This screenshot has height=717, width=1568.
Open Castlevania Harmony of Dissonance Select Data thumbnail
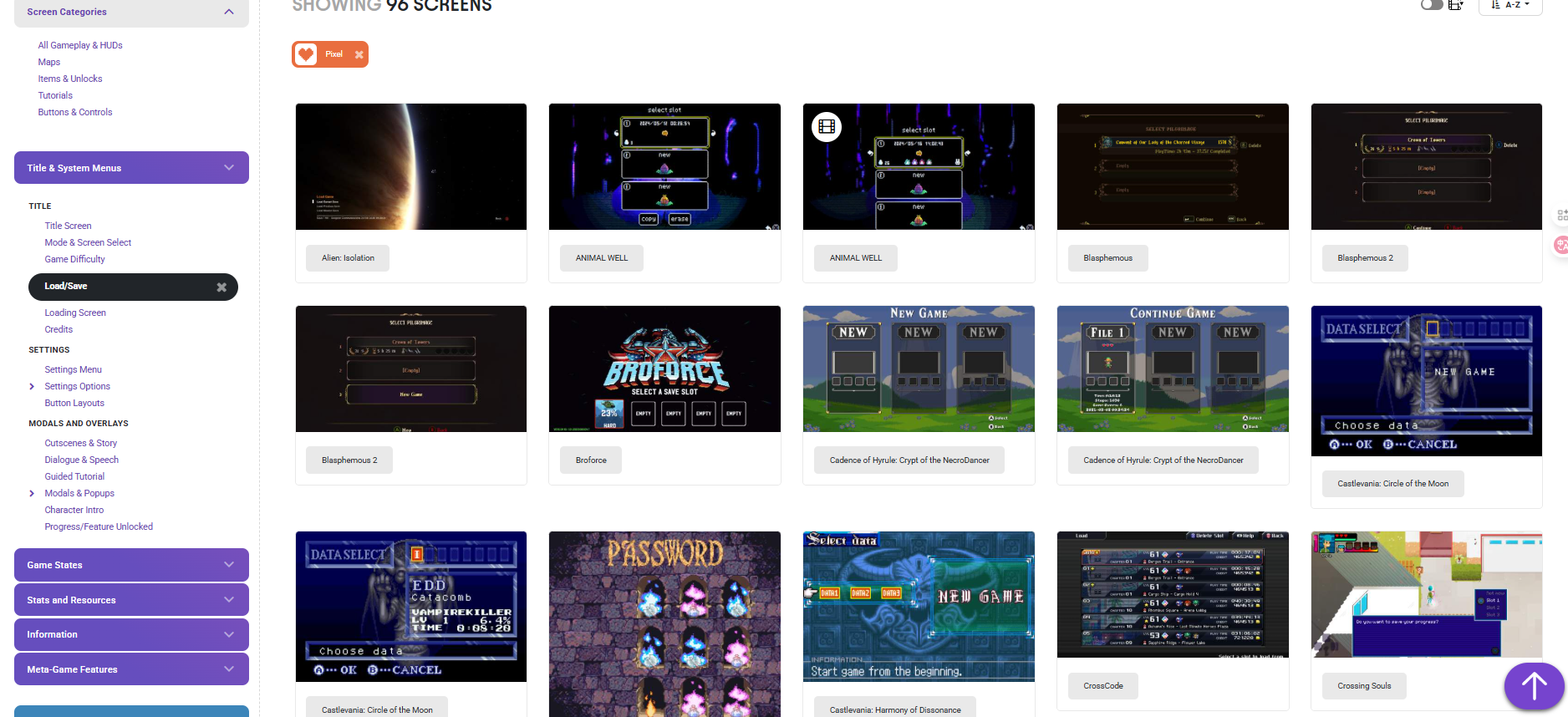coord(919,606)
